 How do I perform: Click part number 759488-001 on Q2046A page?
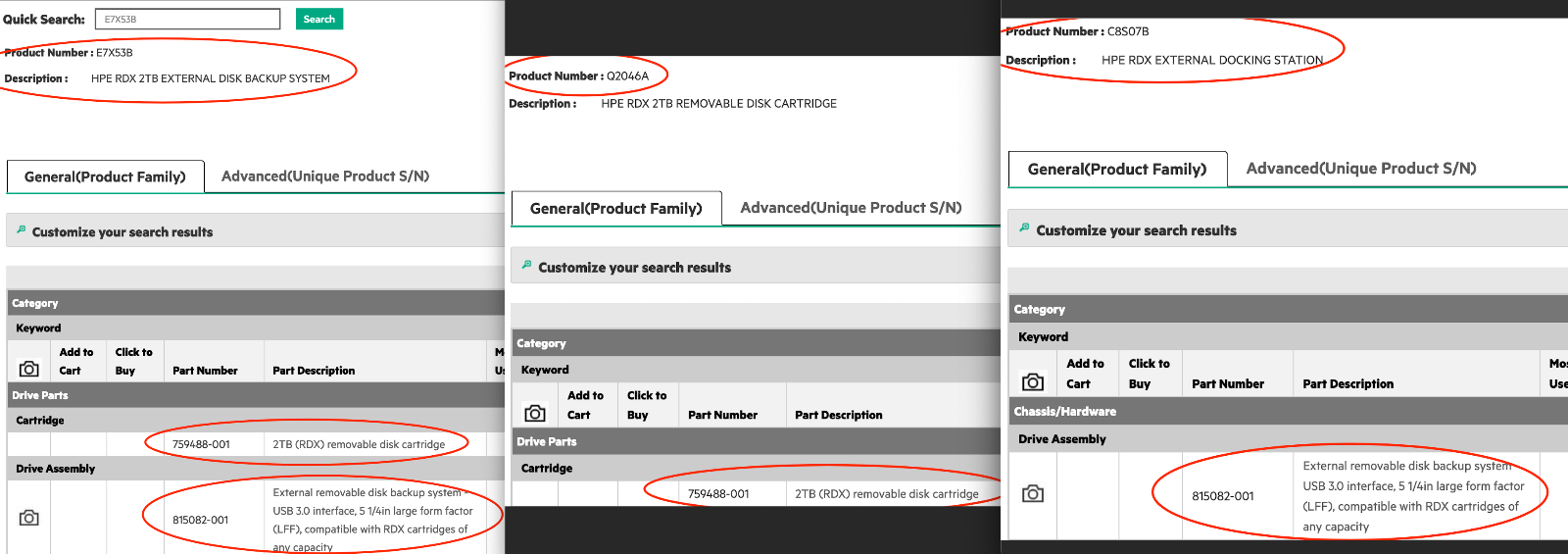[x=718, y=494]
